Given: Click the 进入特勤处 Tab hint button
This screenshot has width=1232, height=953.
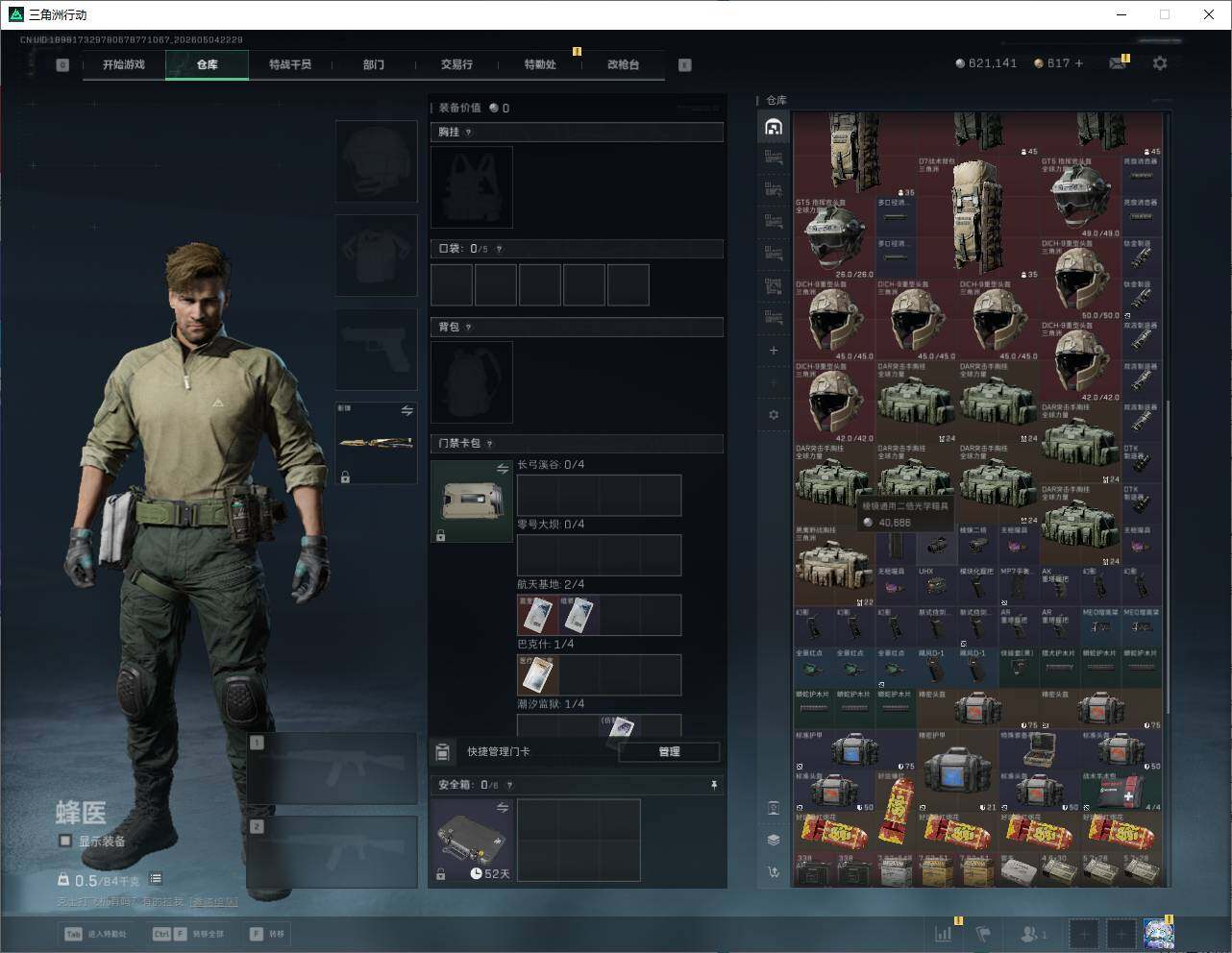Looking at the screenshot, I should coord(95,934).
